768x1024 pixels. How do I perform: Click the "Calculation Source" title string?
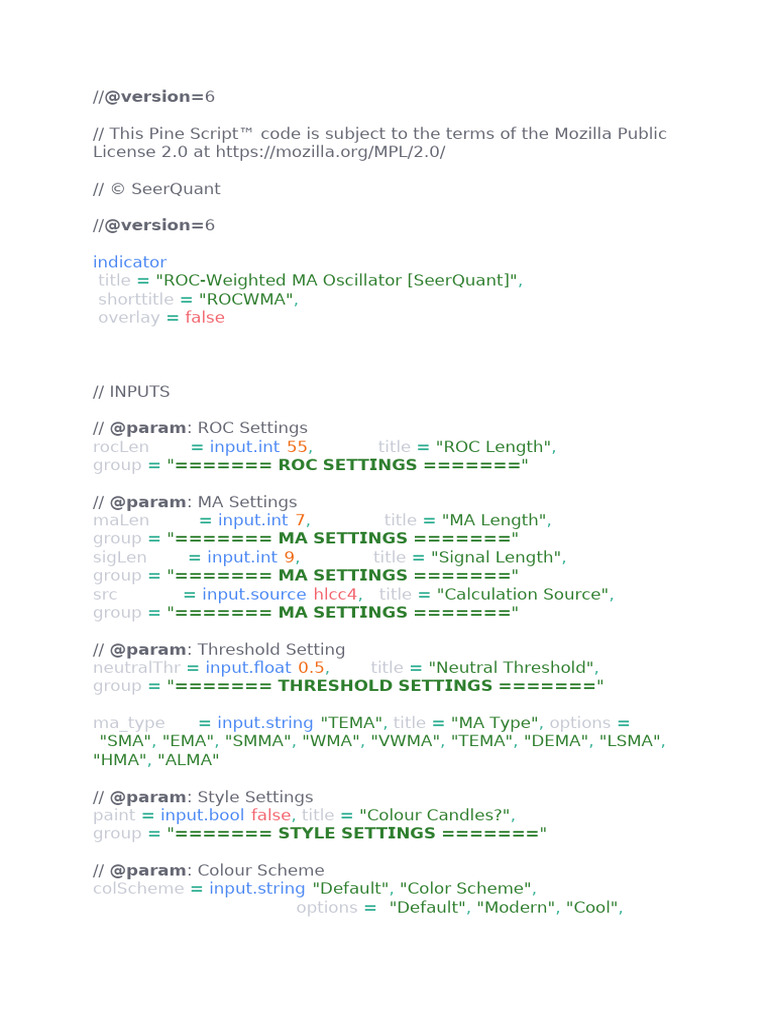point(525,594)
